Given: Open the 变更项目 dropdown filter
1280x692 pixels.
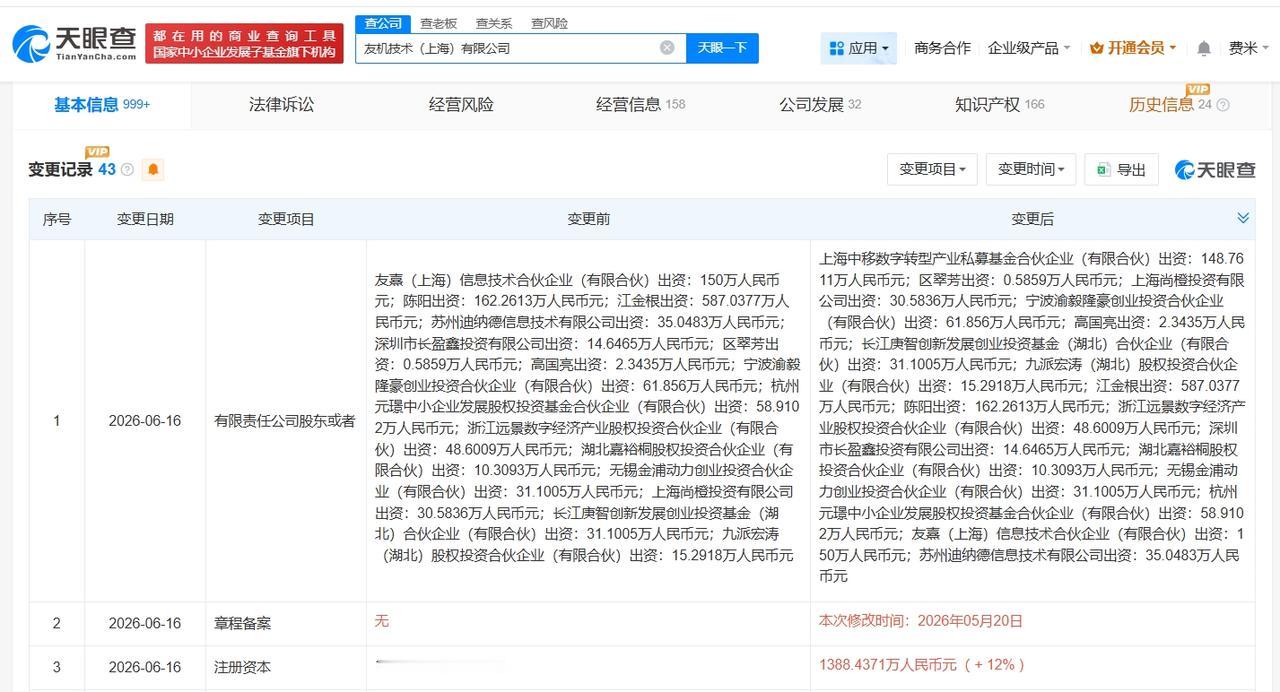Looking at the screenshot, I should pyautogui.click(x=932, y=170).
